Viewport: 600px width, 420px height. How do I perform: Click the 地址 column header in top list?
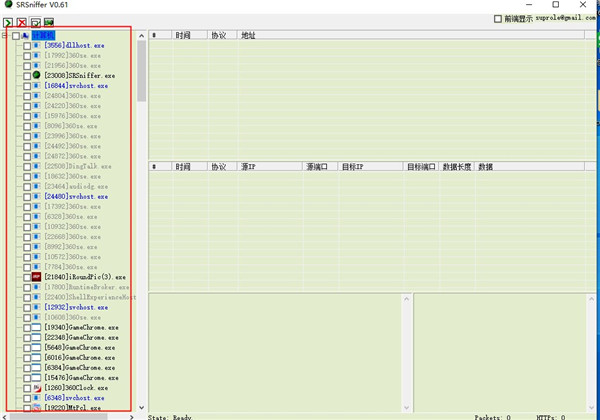tap(248, 35)
